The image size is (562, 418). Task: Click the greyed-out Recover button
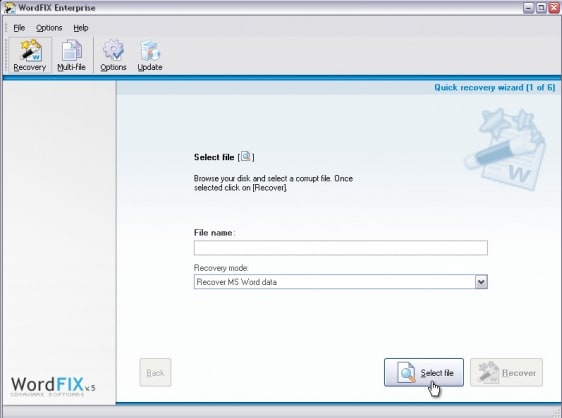click(x=506, y=372)
